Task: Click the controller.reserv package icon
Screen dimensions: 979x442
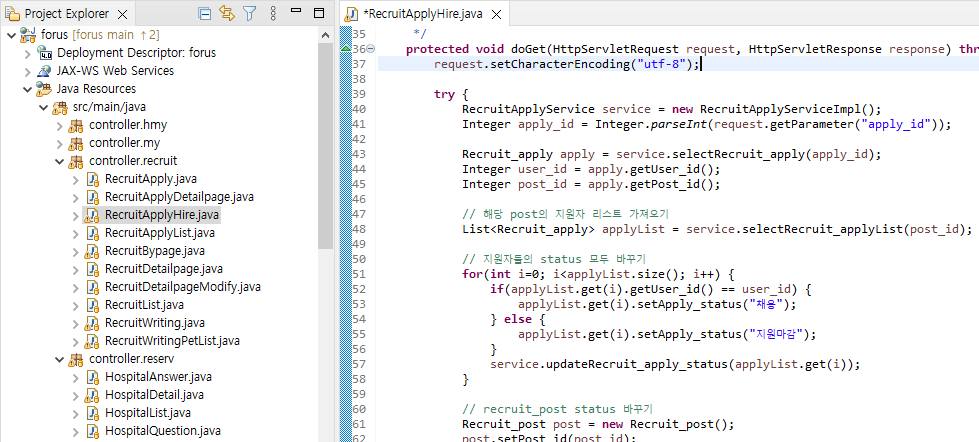Action: 76,360
